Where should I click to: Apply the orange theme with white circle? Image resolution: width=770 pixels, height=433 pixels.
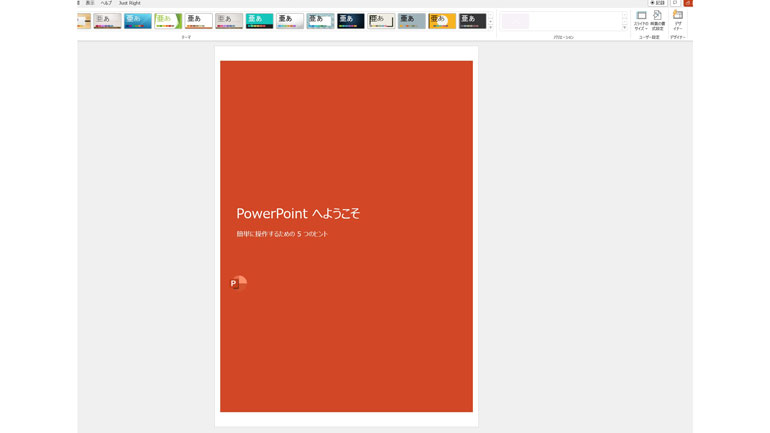(x=442, y=21)
